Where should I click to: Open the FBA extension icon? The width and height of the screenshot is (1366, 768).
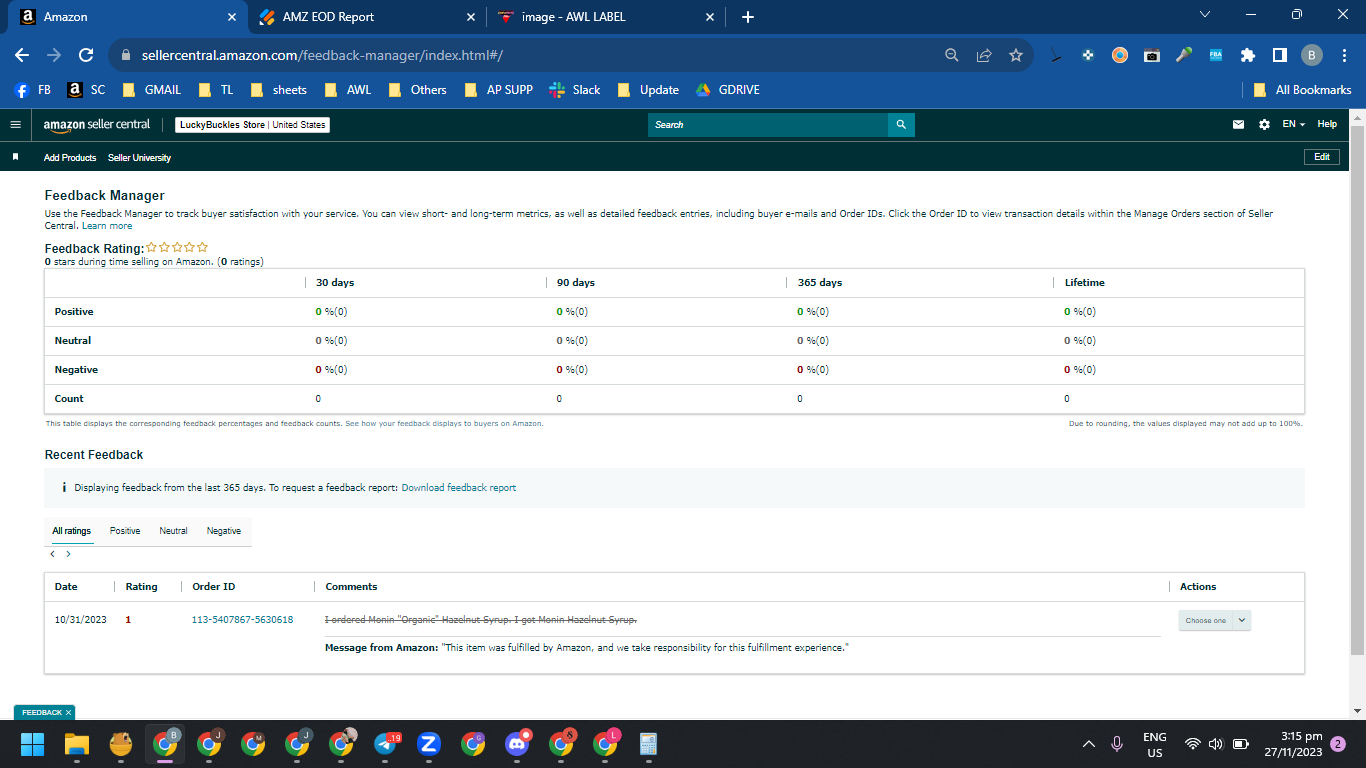click(1216, 56)
